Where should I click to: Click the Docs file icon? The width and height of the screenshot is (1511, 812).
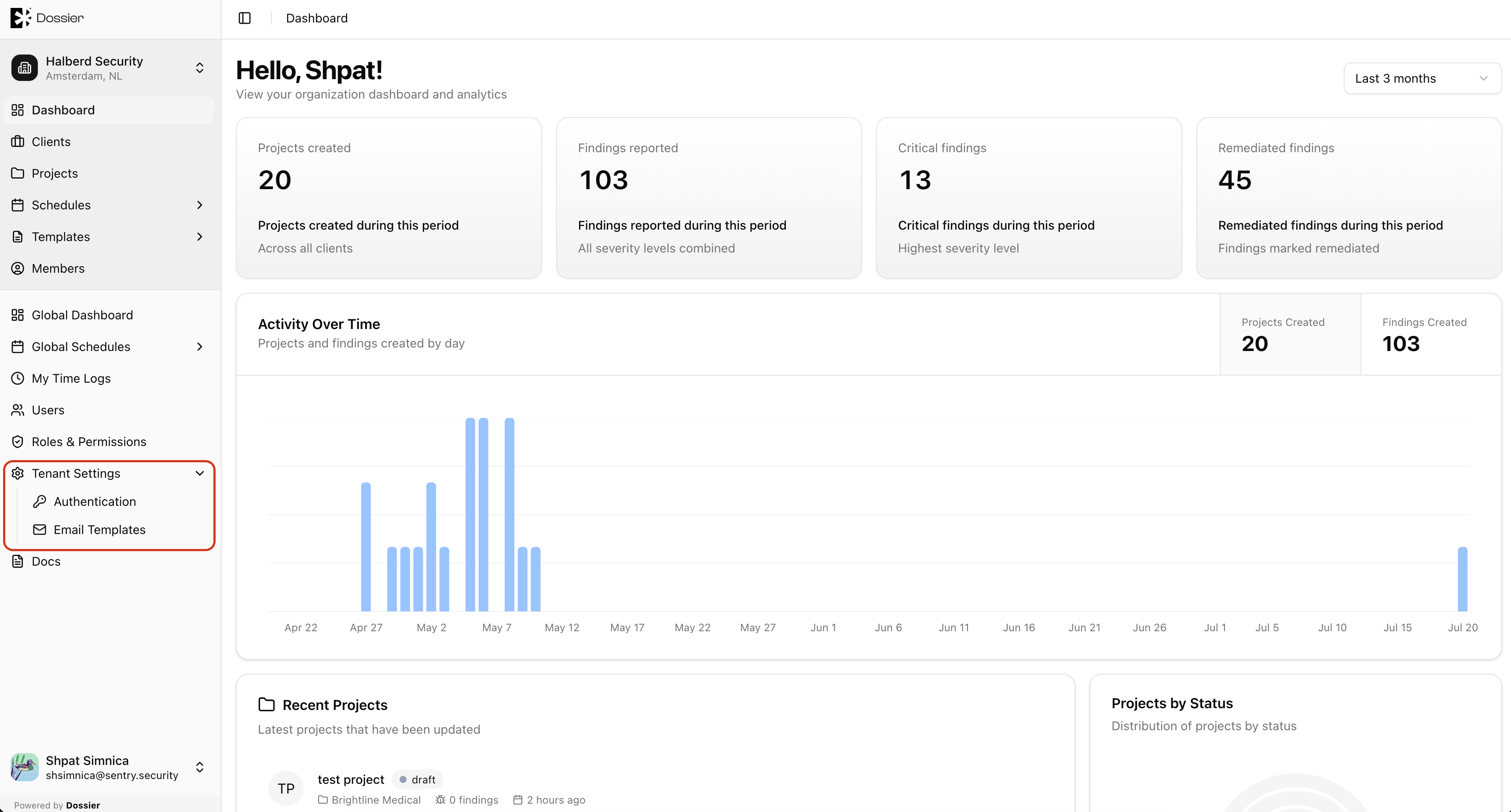[18, 562]
